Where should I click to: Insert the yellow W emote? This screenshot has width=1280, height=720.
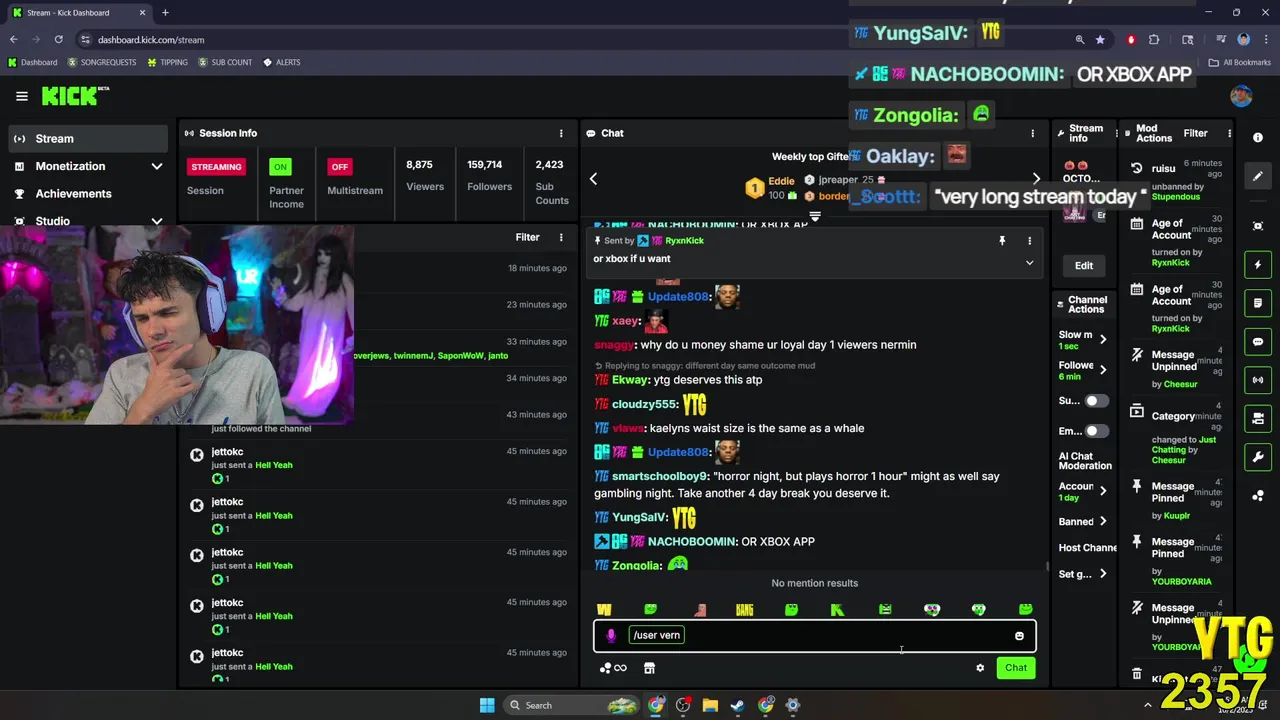(604, 610)
